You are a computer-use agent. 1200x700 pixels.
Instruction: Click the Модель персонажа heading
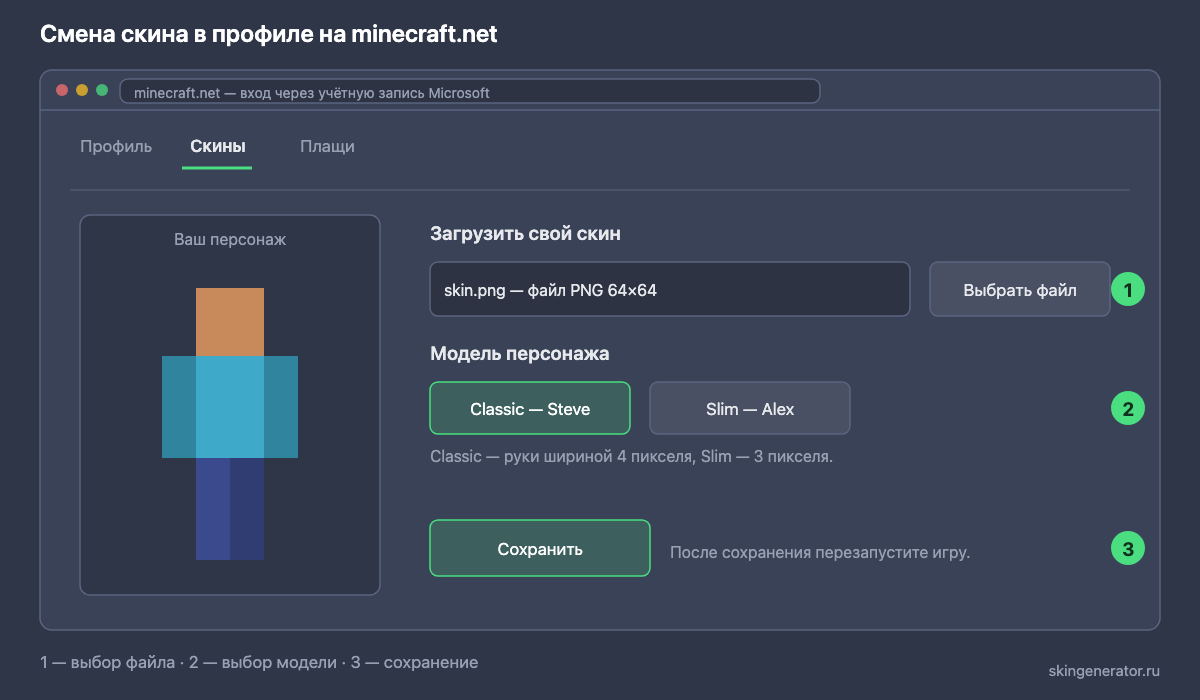520,354
